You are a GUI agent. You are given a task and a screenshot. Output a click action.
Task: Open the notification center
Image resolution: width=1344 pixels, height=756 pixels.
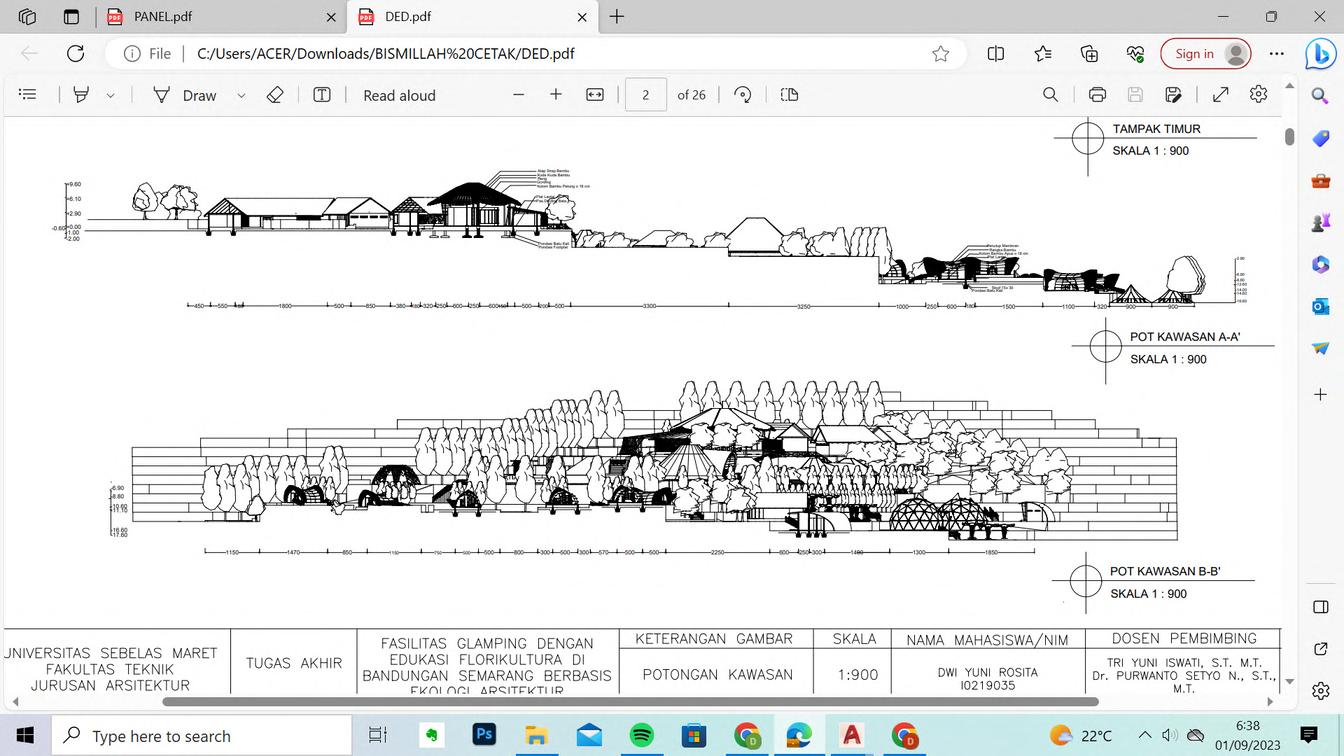point(1309,736)
